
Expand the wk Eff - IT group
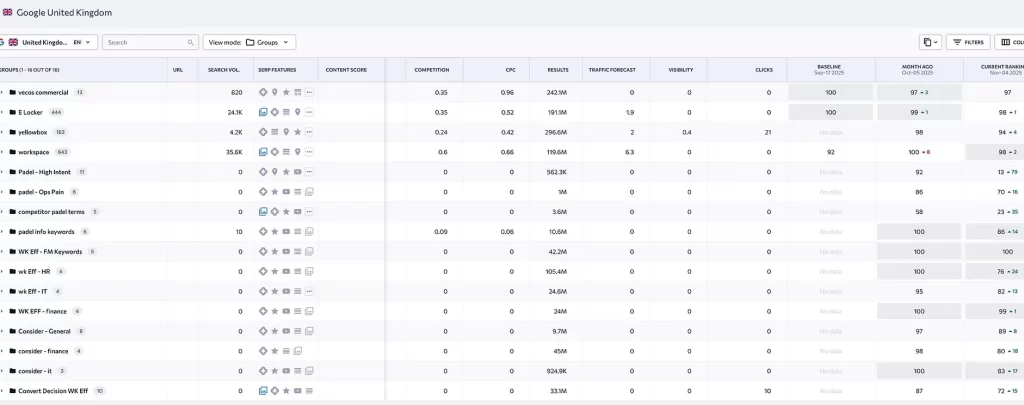click(2, 291)
